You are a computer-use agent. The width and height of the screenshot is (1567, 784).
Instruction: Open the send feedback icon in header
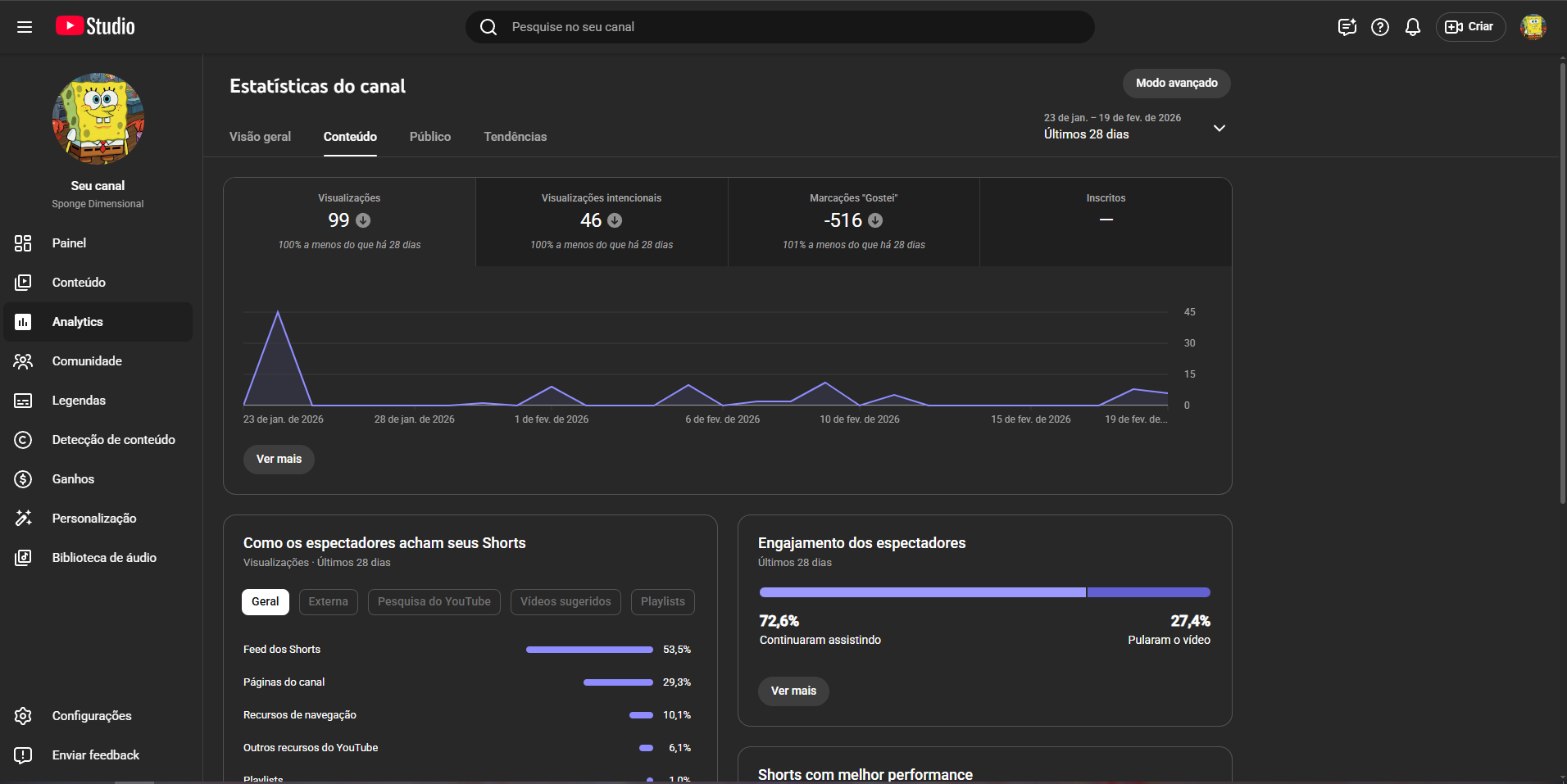pos(1347,27)
